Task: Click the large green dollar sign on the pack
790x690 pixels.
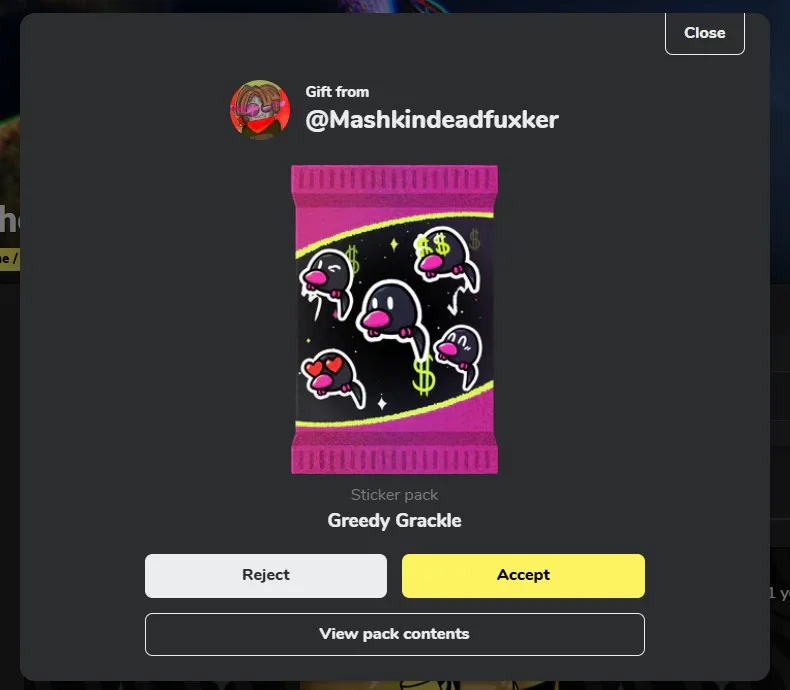Action: coord(423,376)
